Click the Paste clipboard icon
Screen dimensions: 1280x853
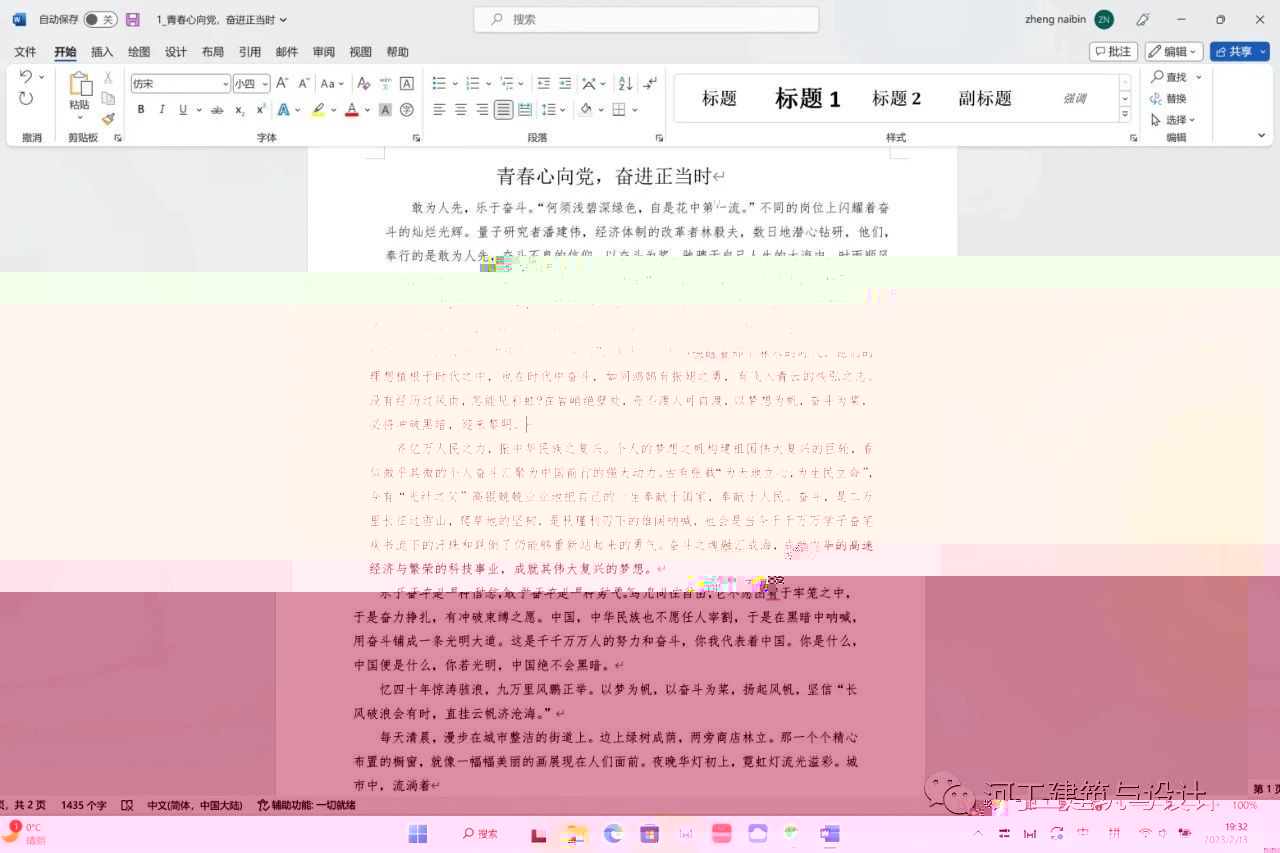[x=79, y=85]
